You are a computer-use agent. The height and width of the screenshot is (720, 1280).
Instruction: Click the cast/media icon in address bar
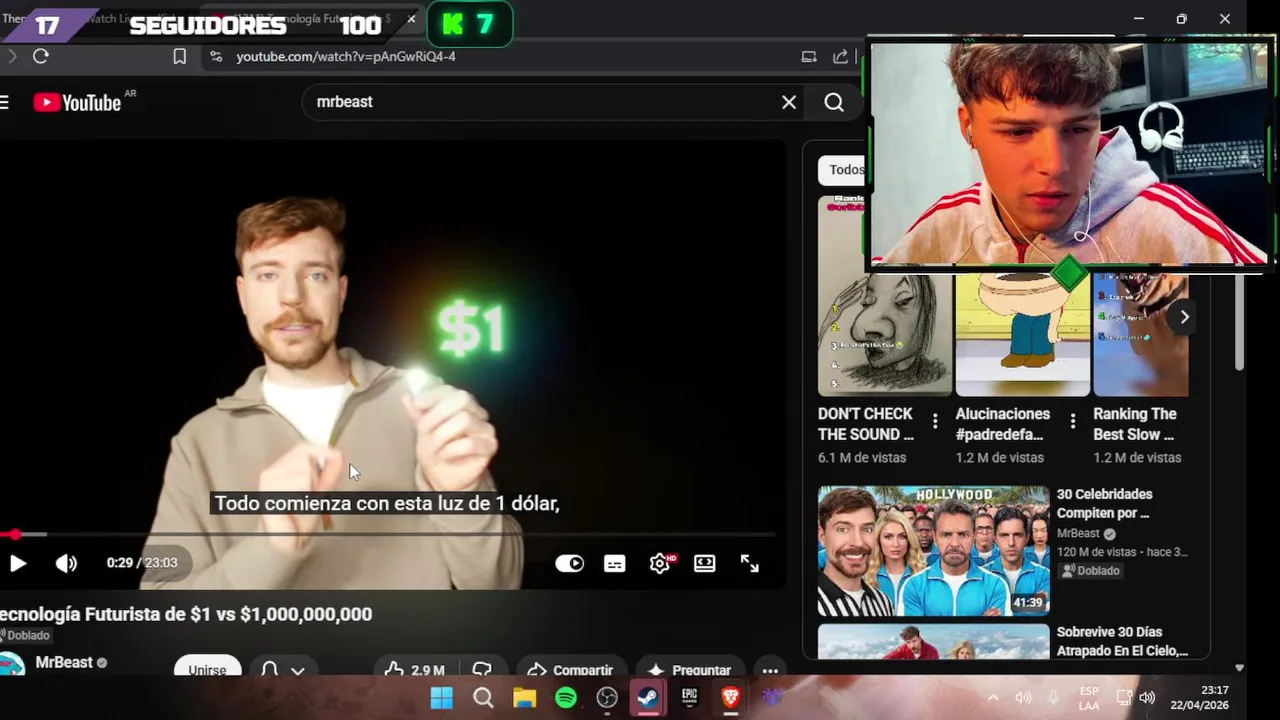point(809,57)
